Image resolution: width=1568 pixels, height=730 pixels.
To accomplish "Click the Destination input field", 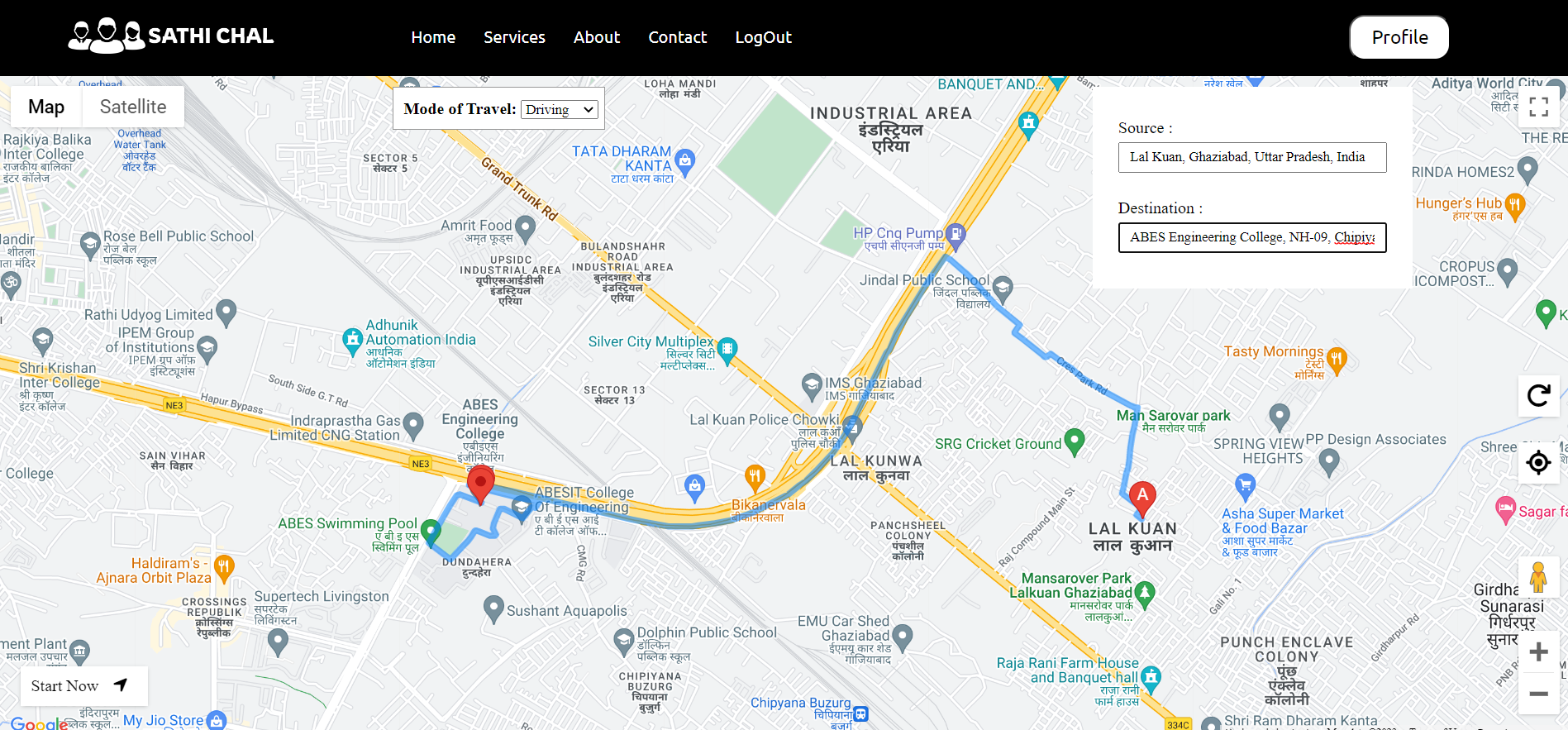I will [1251, 237].
